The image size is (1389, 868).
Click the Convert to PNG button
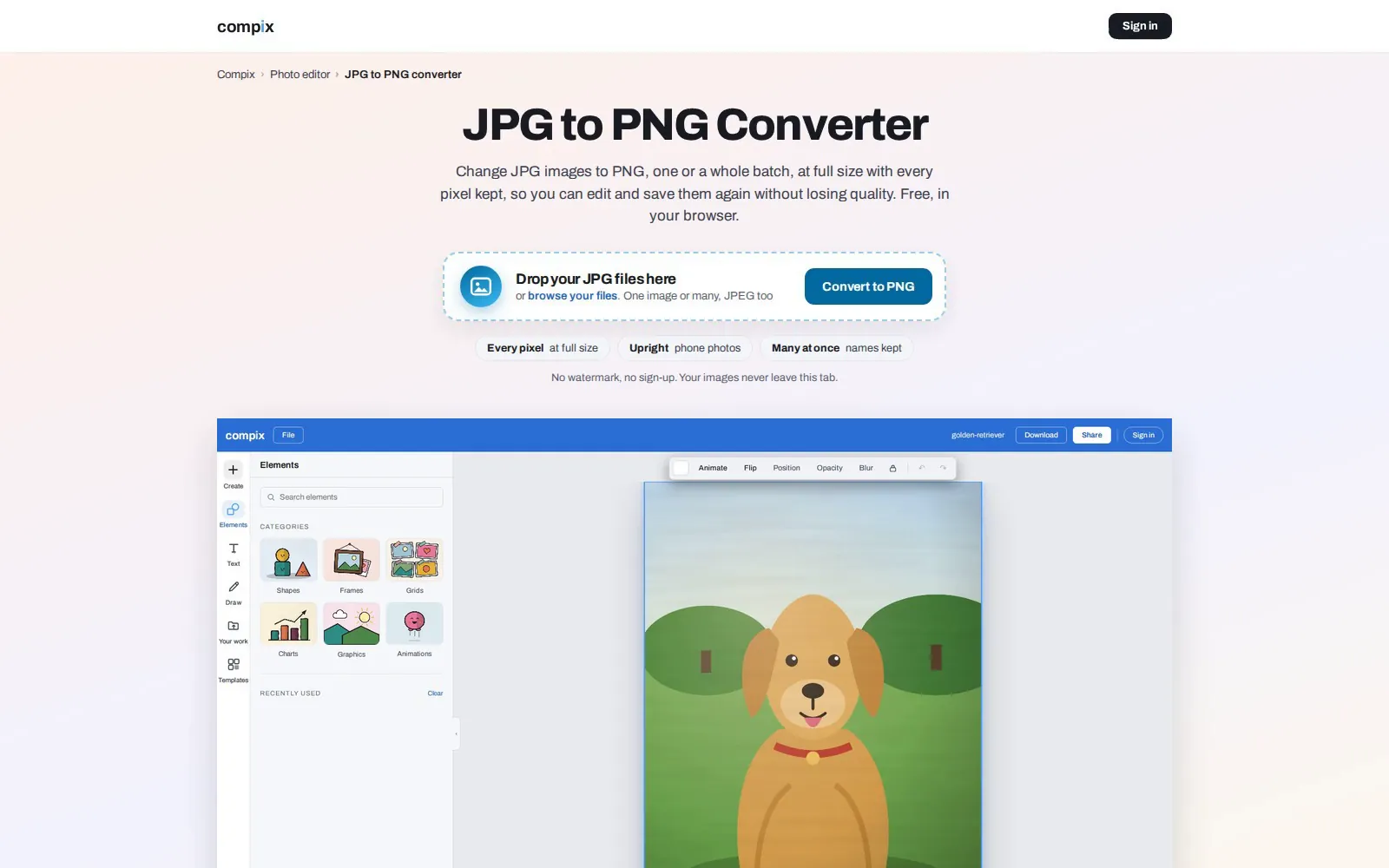pyautogui.click(x=868, y=286)
